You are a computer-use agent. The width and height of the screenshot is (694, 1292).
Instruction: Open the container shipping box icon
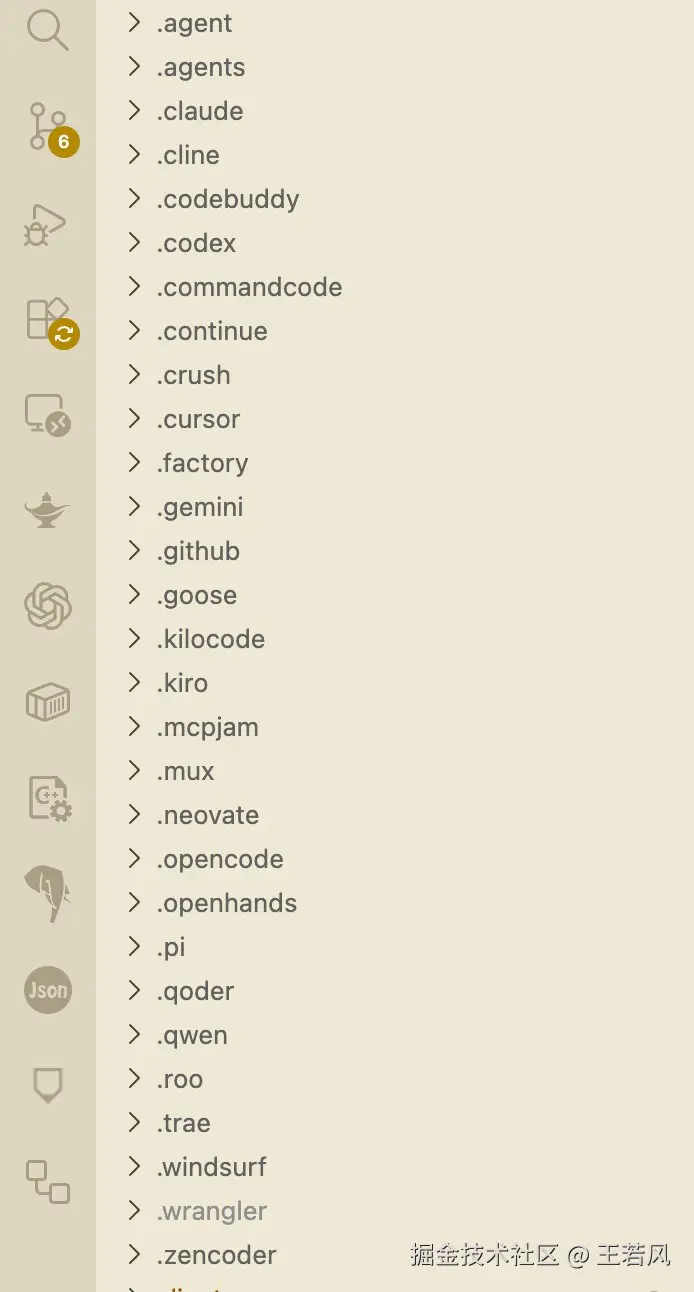tap(47, 702)
